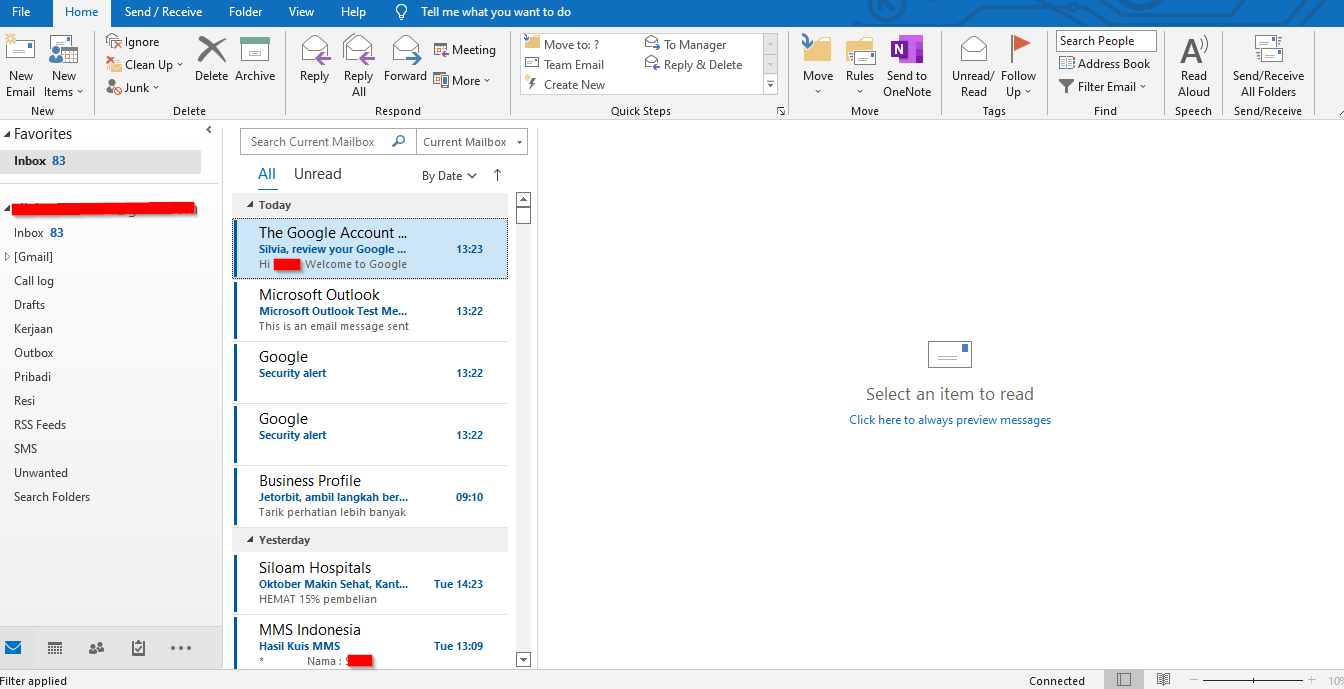This screenshot has height=689, width=1344.
Task: Click Ignore conversation button
Action: pos(133,42)
